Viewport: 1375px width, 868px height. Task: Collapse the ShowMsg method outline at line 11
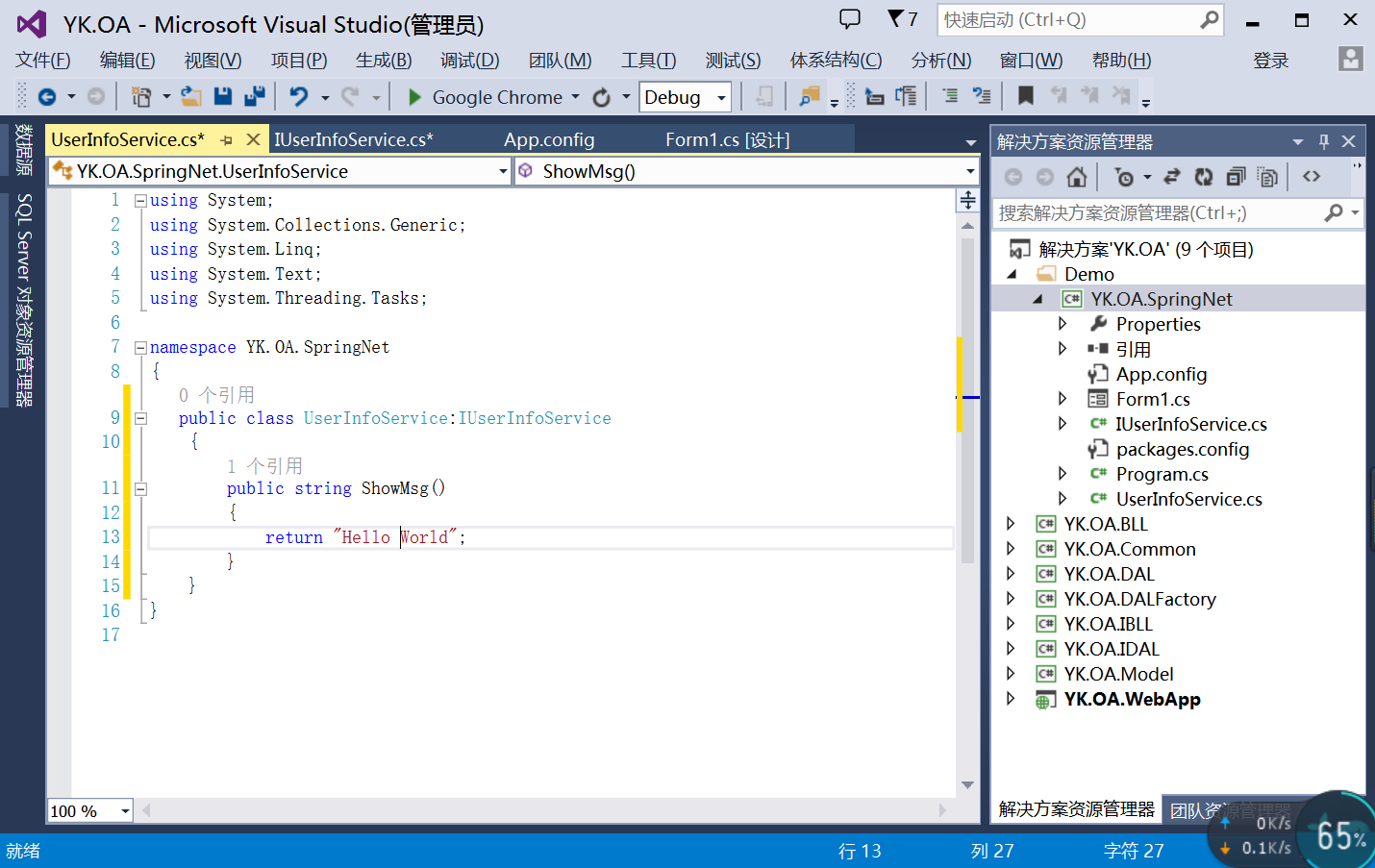[140, 489]
